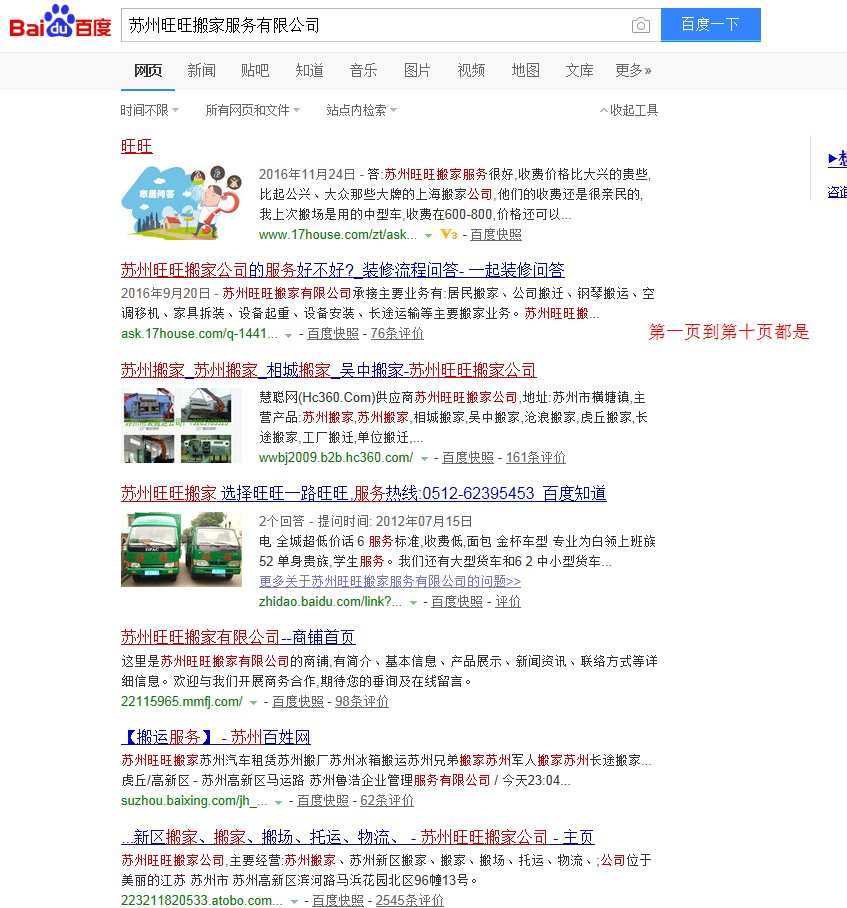Open 百度快照 for baixing.com result
The height and width of the screenshot is (908, 847).
323,800
